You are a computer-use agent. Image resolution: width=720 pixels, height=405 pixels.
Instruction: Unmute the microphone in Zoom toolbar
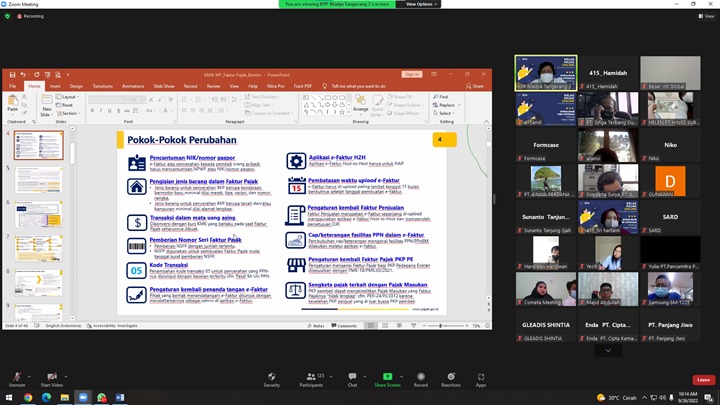click(16, 374)
